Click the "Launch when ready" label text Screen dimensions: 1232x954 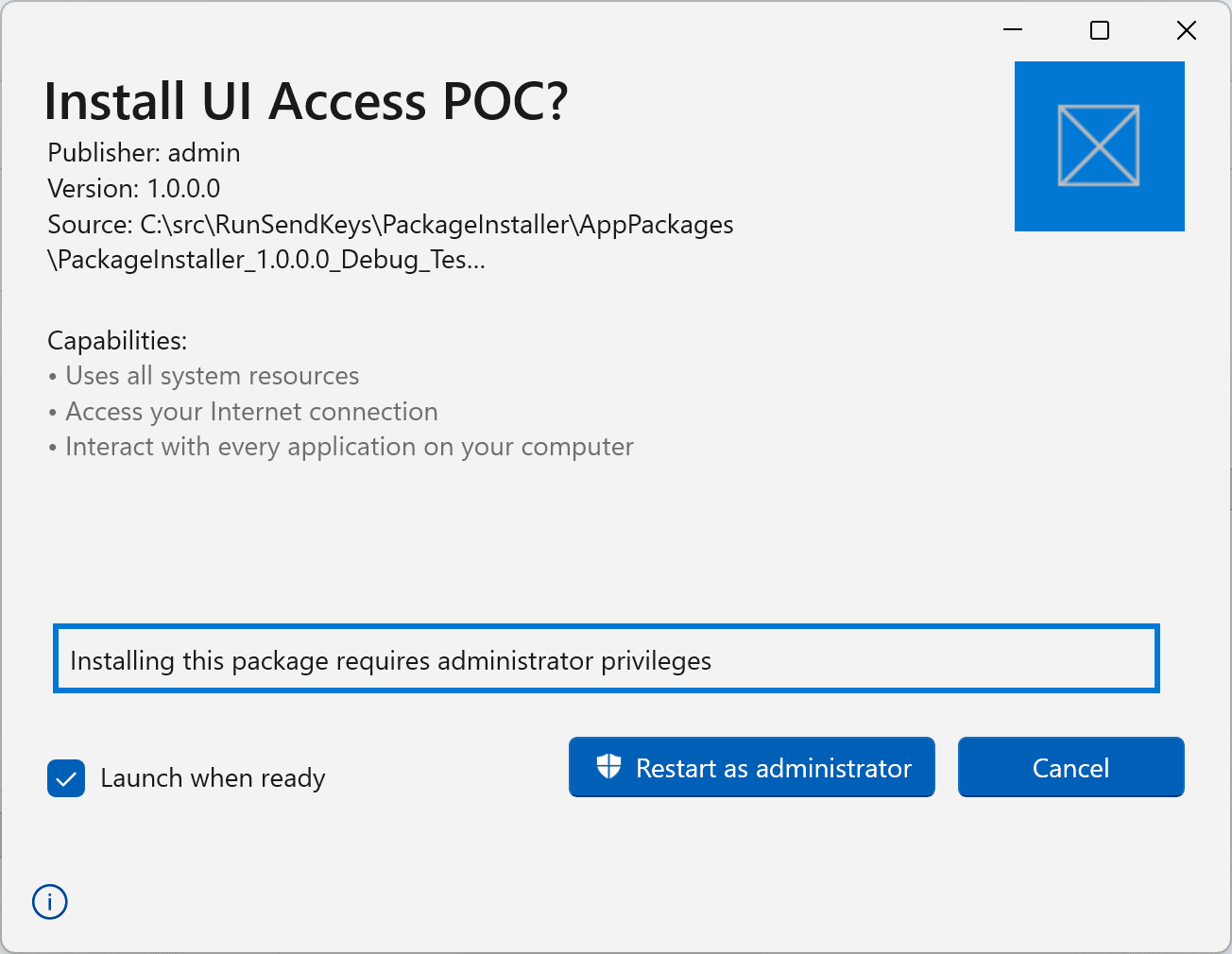click(x=213, y=778)
